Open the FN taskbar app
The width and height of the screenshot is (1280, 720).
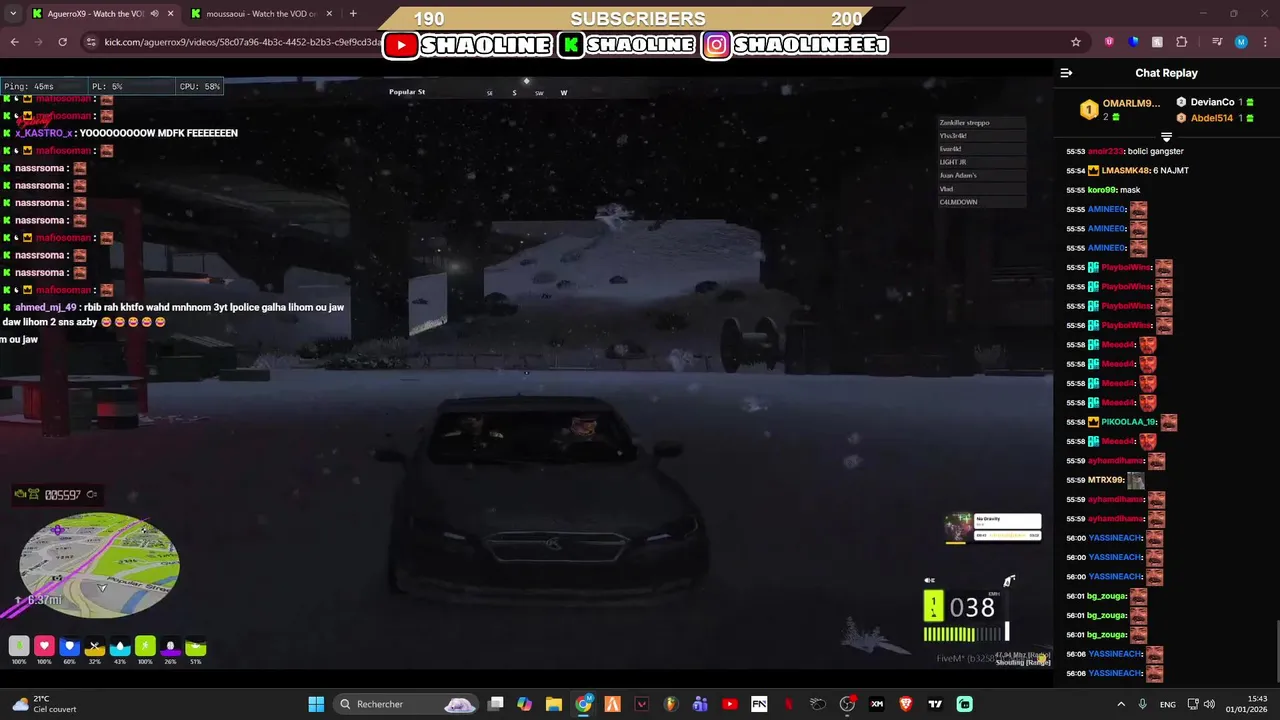coord(759,704)
